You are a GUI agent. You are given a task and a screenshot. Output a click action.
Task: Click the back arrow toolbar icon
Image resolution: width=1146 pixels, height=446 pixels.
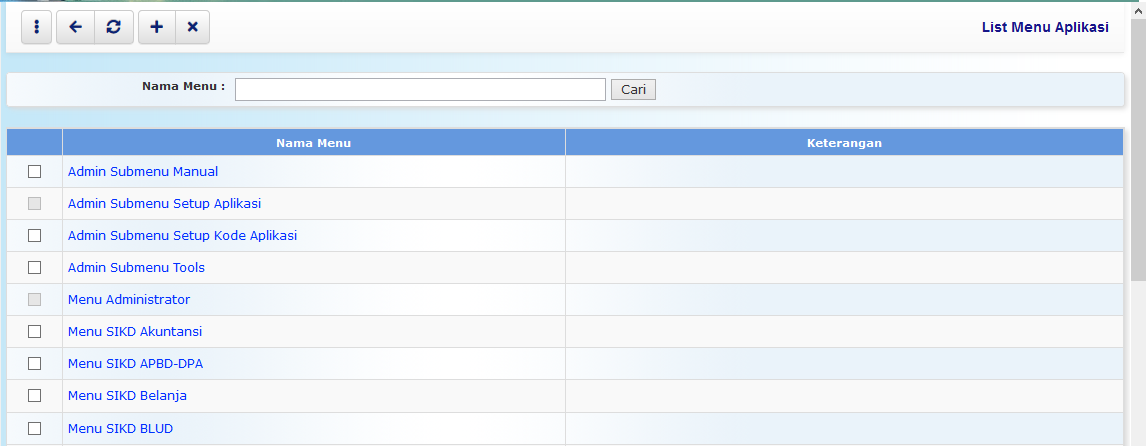click(x=75, y=28)
